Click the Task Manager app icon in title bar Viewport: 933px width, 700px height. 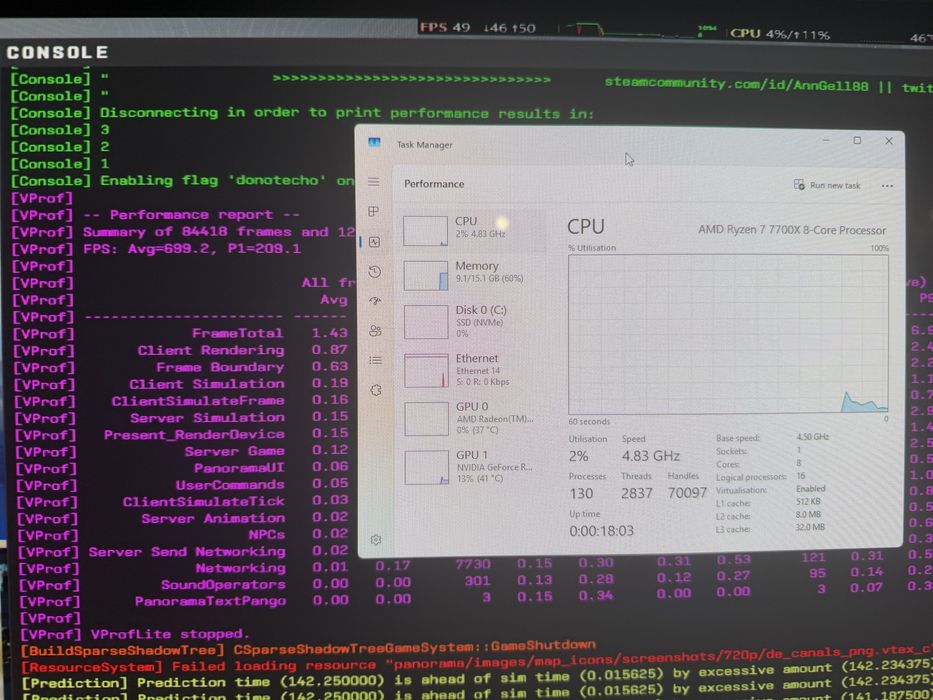point(374,142)
